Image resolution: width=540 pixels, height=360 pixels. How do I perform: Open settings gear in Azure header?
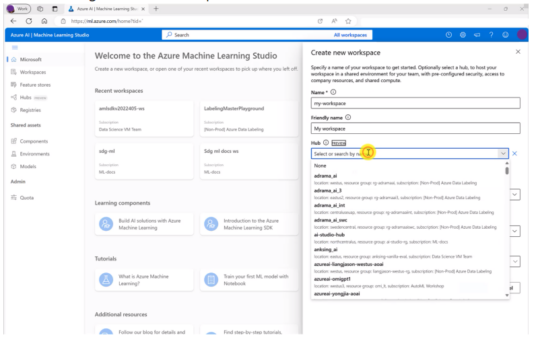click(463, 35)
